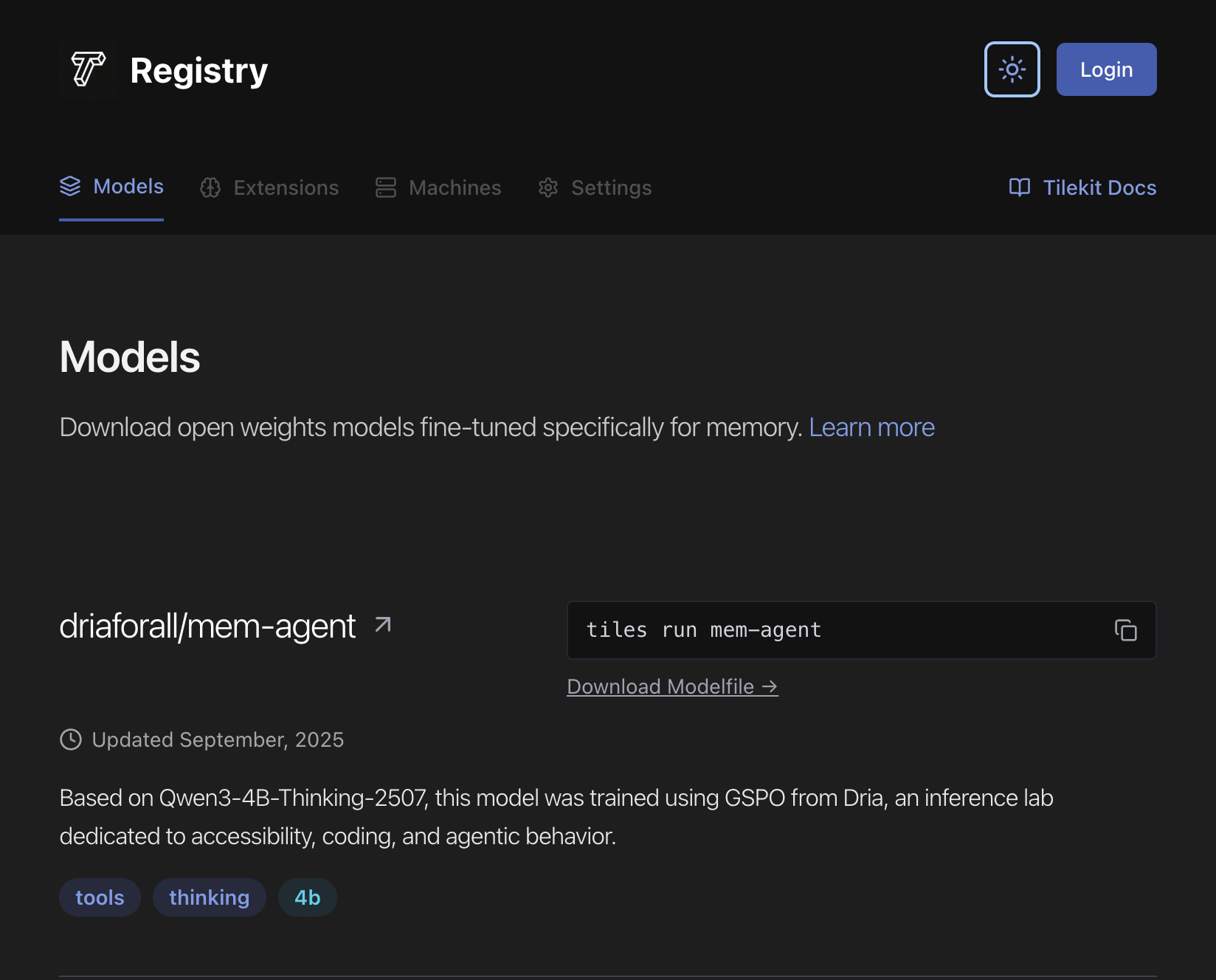Toggle the light theme with the sun button
The image size is (1216, 980).
click(x=1012, y=69)
